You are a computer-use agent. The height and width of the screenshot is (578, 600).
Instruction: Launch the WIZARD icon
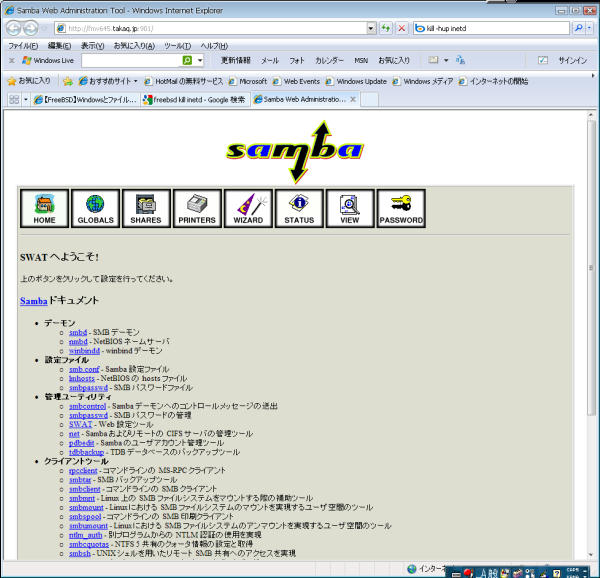click(248, 208)
